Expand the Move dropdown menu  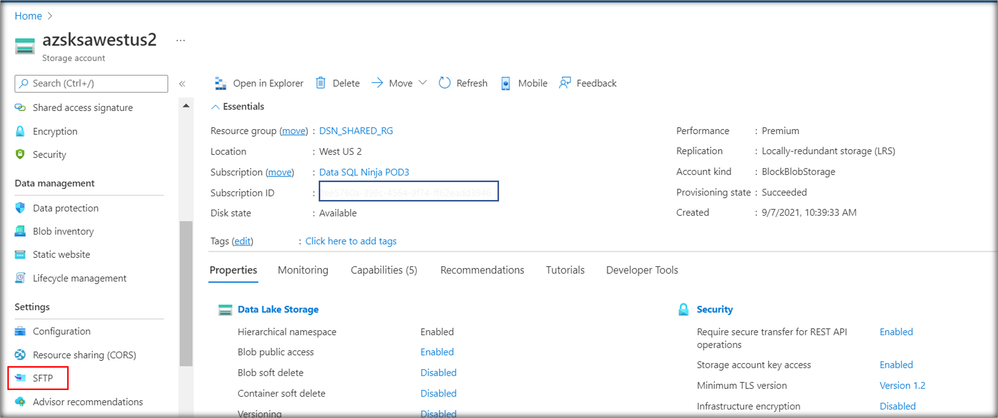pos(422,83)
